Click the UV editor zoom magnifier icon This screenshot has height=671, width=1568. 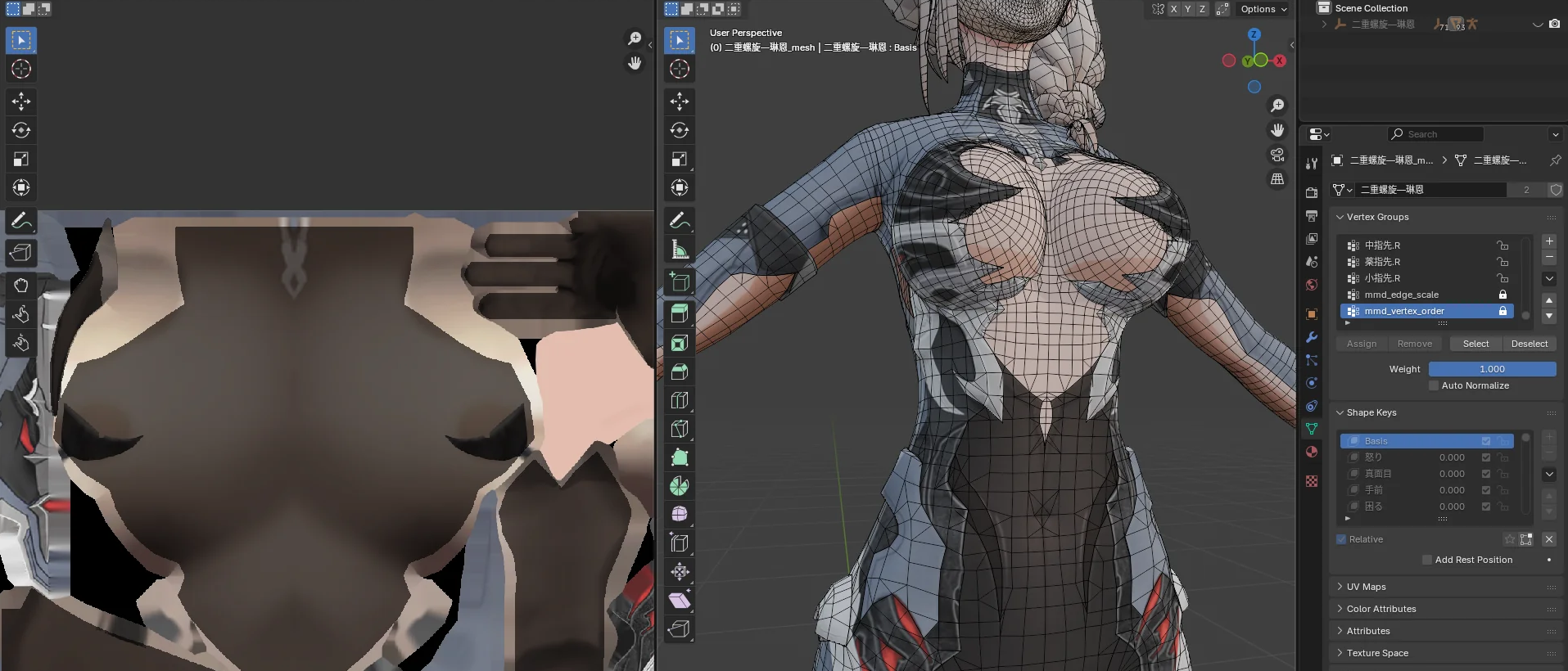(634, 38)
